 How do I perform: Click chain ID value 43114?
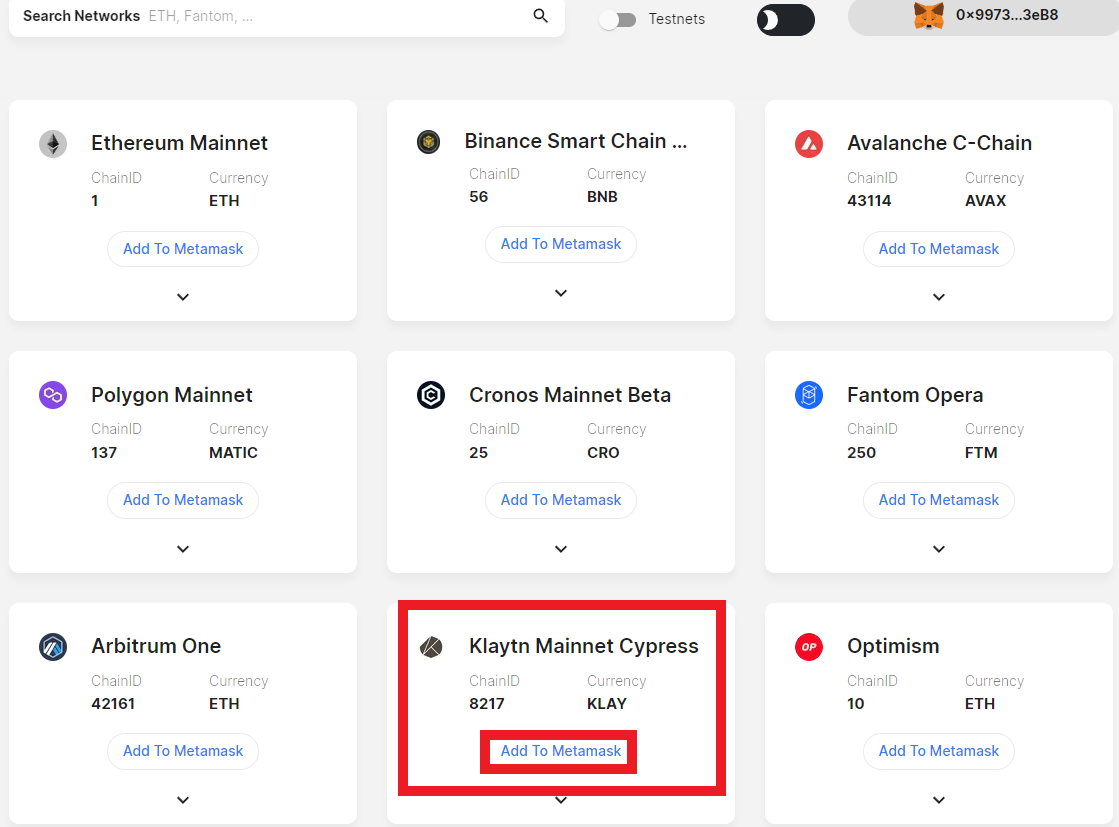click(x=869, y=201)
